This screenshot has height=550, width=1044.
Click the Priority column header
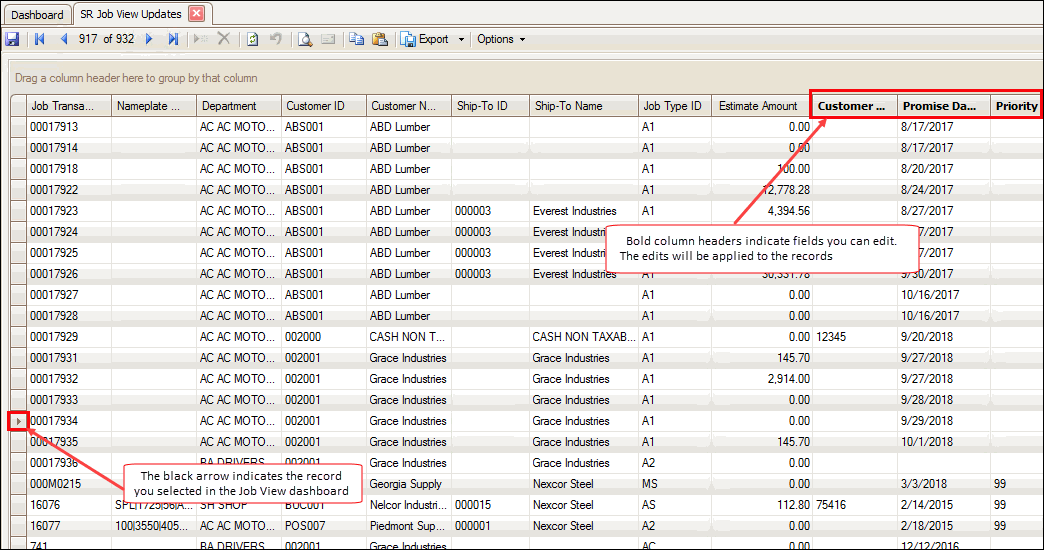pos(1016,106)
